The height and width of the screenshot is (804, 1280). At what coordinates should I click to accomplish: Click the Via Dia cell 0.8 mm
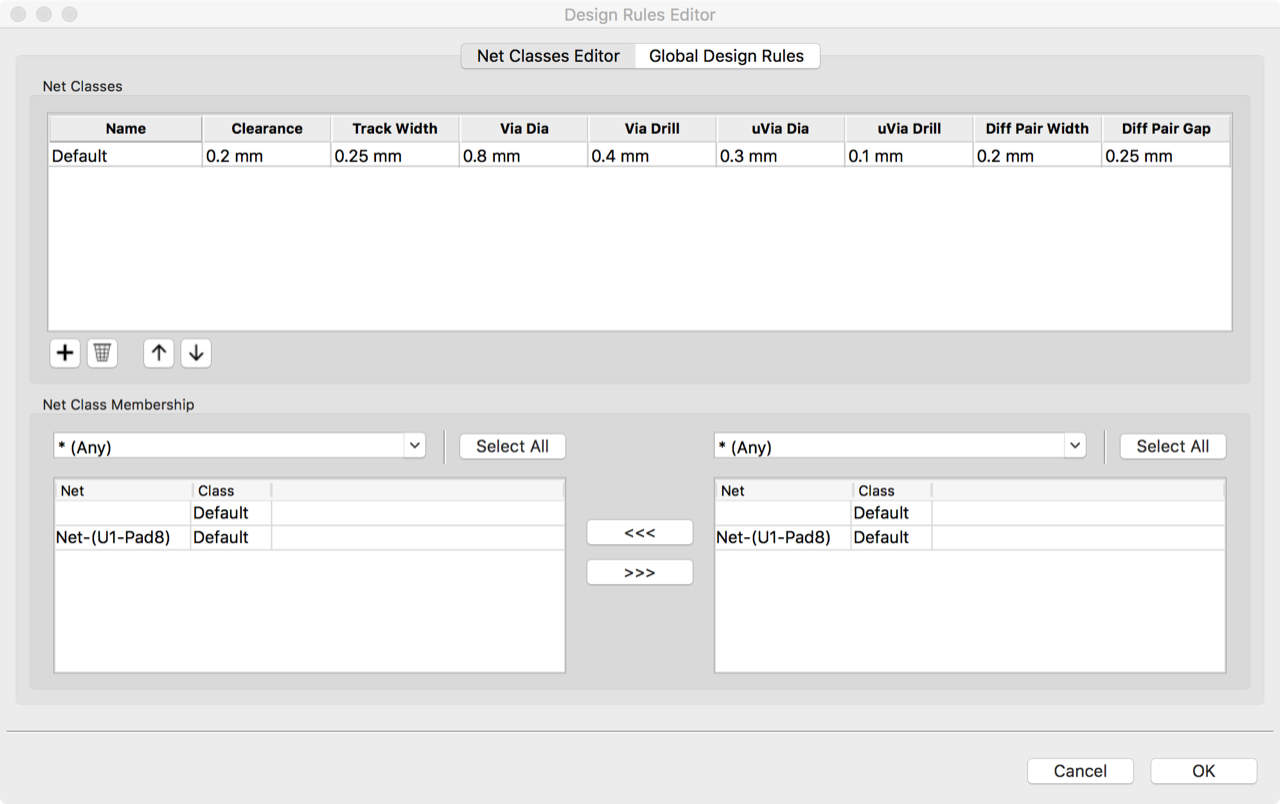pos(523,156)
